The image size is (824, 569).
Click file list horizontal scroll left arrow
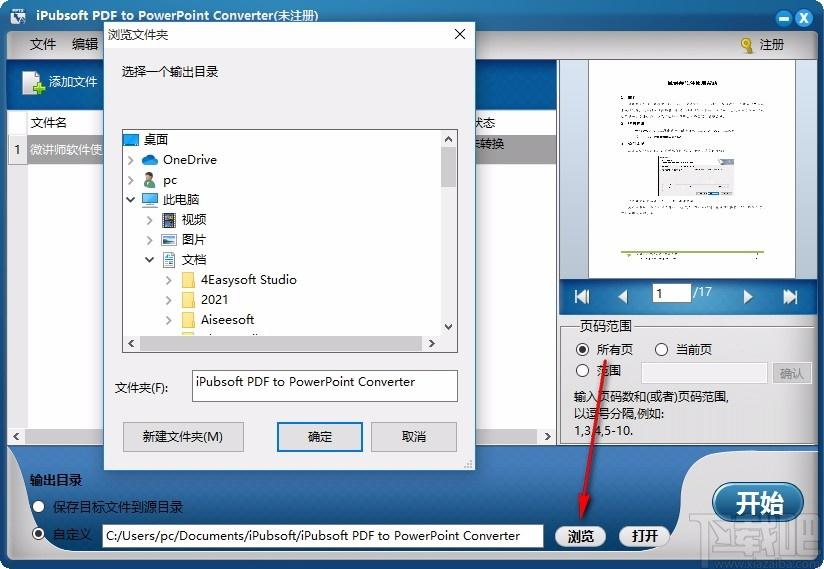pyautogui.click(x=16, y=436)
